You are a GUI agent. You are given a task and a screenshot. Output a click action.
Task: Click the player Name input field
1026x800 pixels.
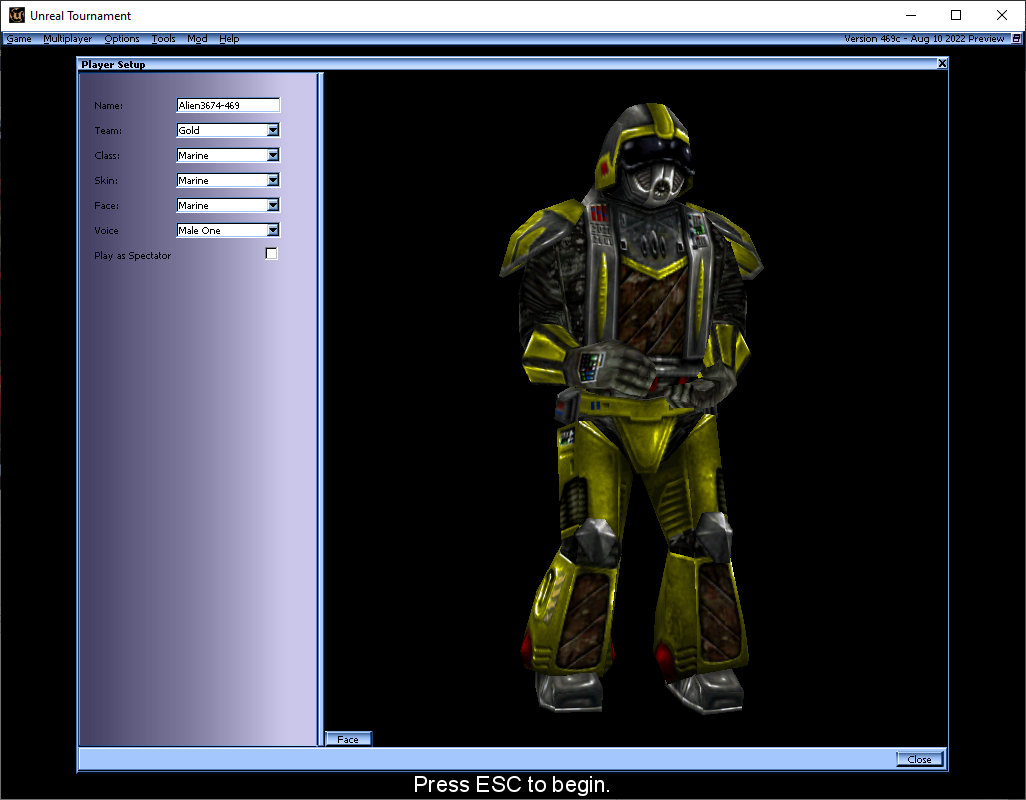(x=228, y=105)
